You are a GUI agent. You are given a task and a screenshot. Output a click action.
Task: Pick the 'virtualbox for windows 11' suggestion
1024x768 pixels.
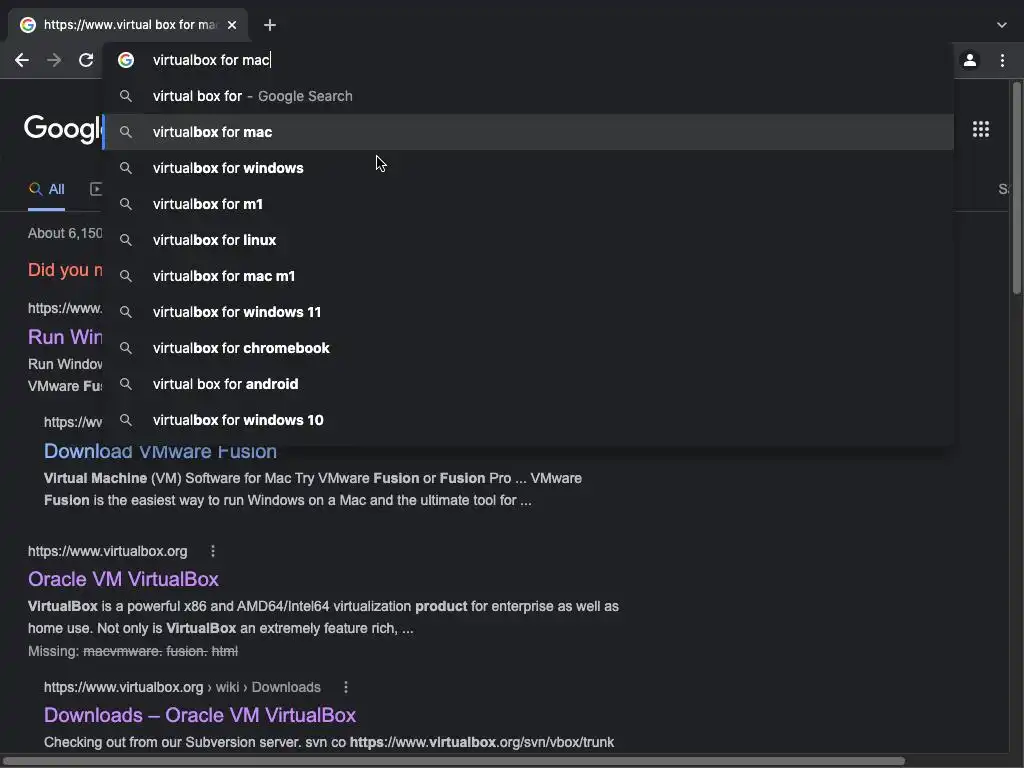point(529,312)
